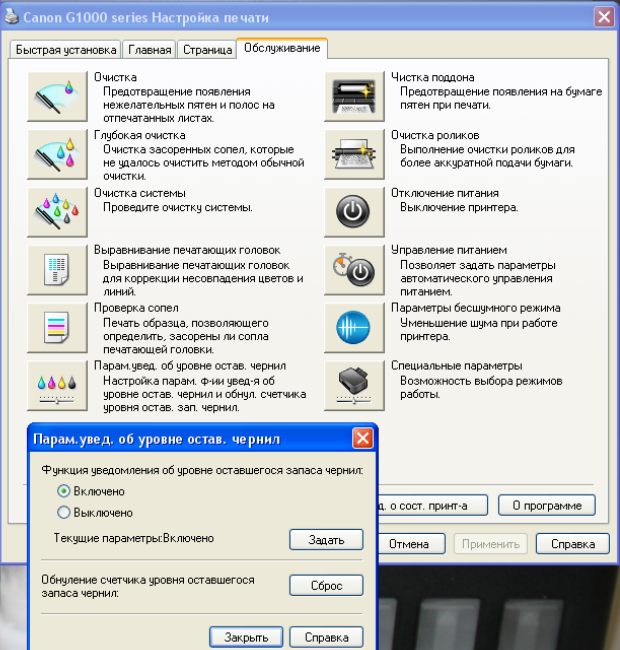620x650 pixels.
Task: Click the Глубокая очистка heading text
Action: (140, 135)
